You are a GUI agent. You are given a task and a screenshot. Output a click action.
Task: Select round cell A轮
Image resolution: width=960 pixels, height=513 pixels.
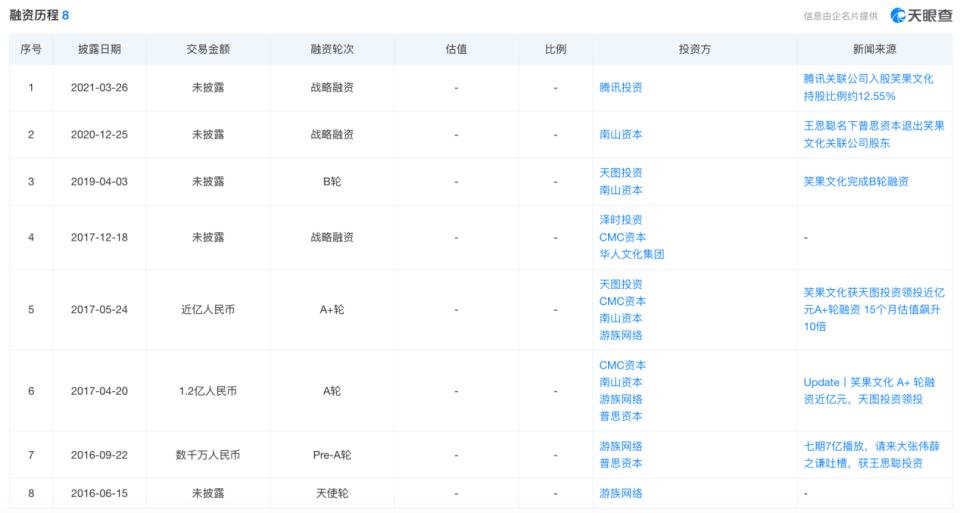[x=332, y=391]
